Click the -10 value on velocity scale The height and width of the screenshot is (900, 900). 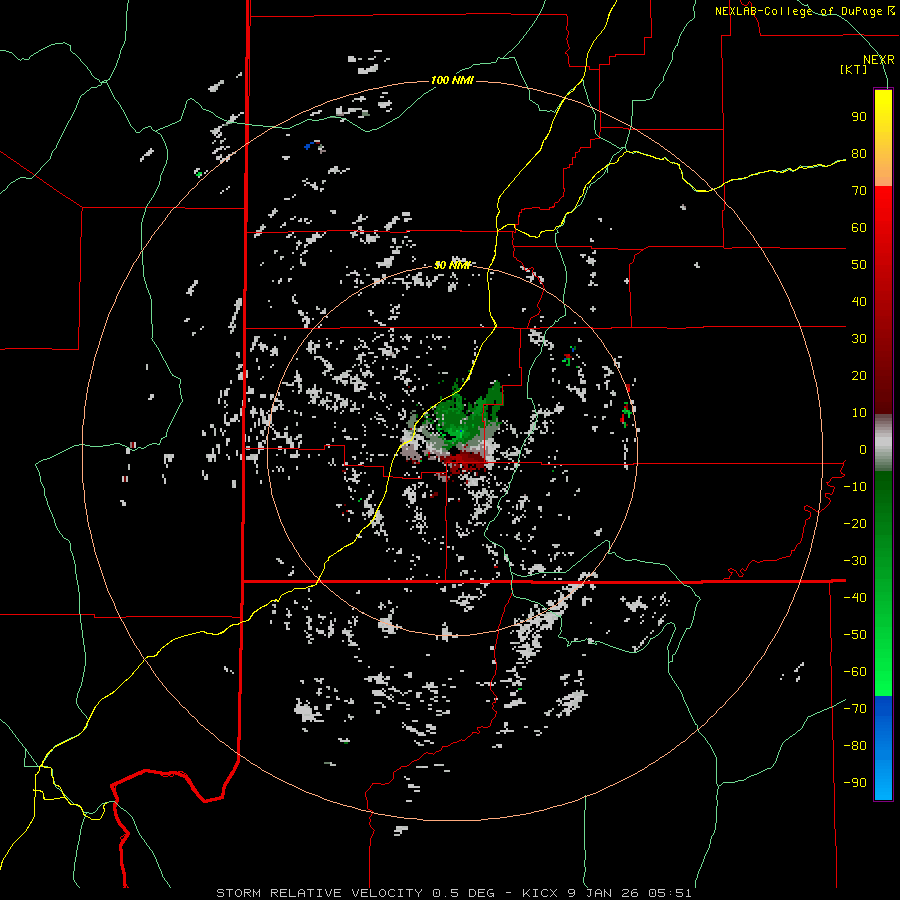(x=855, y=487)
